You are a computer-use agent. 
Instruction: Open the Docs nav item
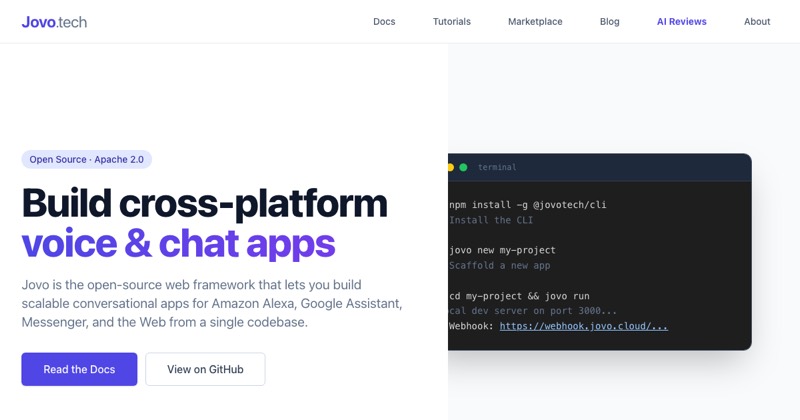pyautogui.click(x=384, y=21)
